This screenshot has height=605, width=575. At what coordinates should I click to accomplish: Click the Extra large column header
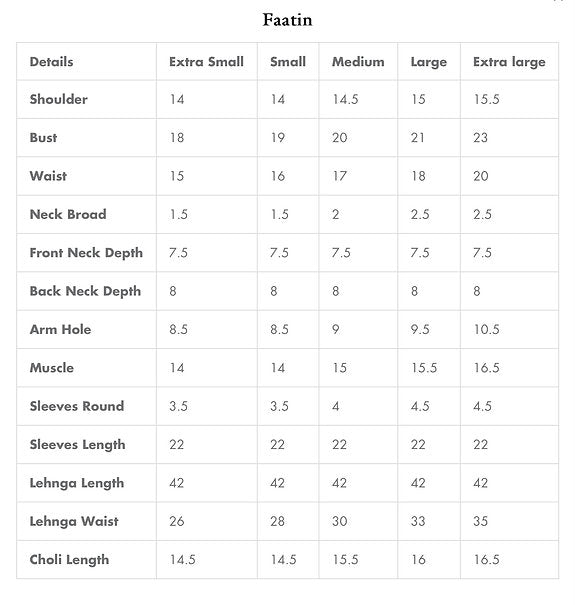point(509,62)
